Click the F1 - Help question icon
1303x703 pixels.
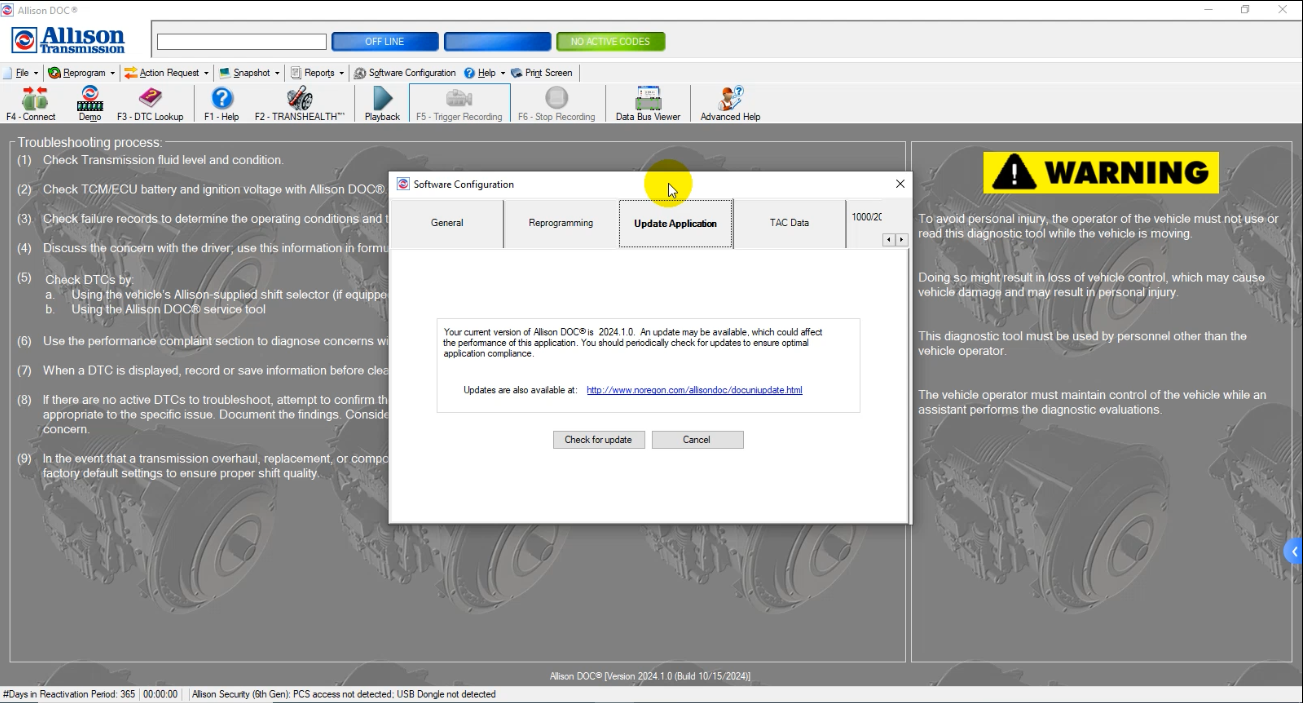pyautogui.click(x=222, y=104)
